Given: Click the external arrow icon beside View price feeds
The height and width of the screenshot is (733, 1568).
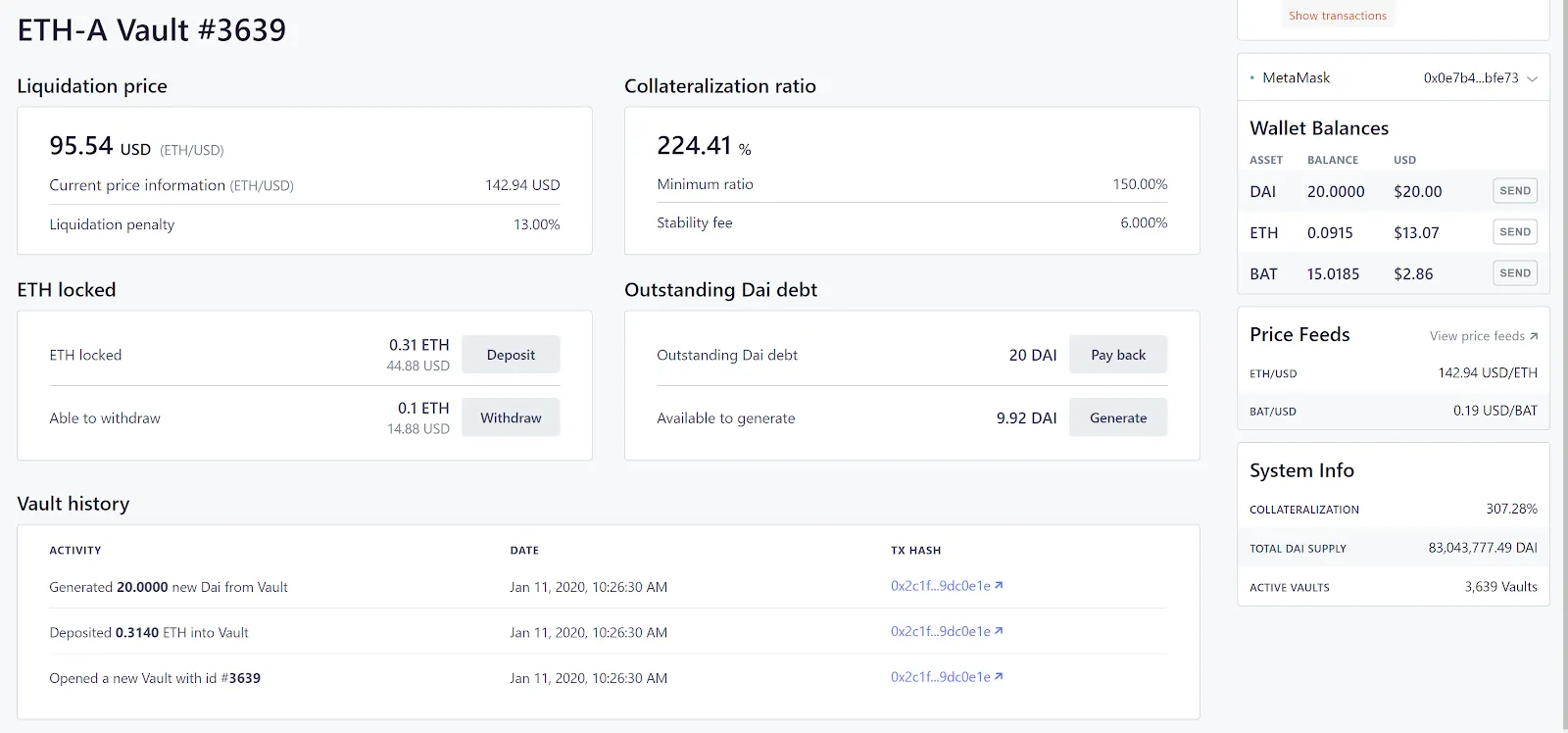Looking at the screenshot, I should (x=1534, y=336).
